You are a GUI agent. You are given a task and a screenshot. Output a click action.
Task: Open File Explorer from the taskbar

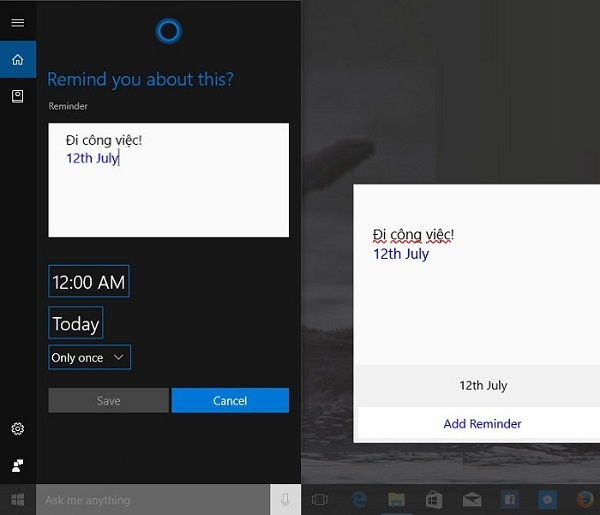click(396, 500)
